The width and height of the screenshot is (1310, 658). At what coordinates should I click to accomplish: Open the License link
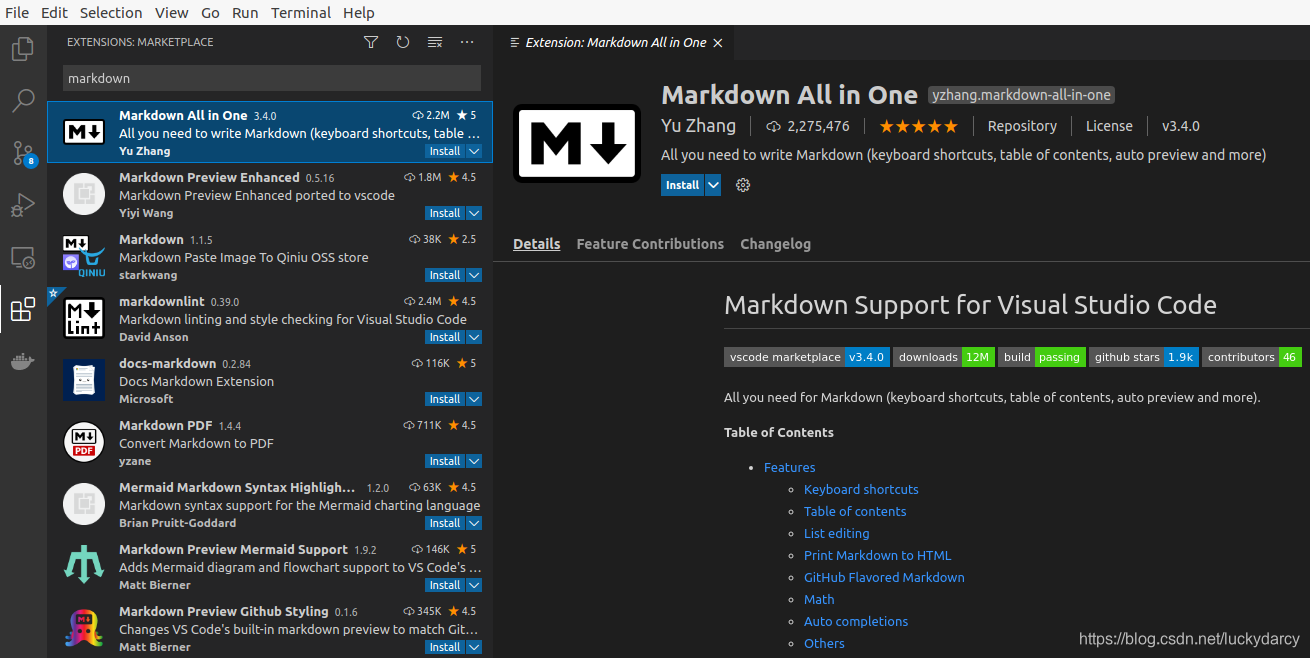1109,126
